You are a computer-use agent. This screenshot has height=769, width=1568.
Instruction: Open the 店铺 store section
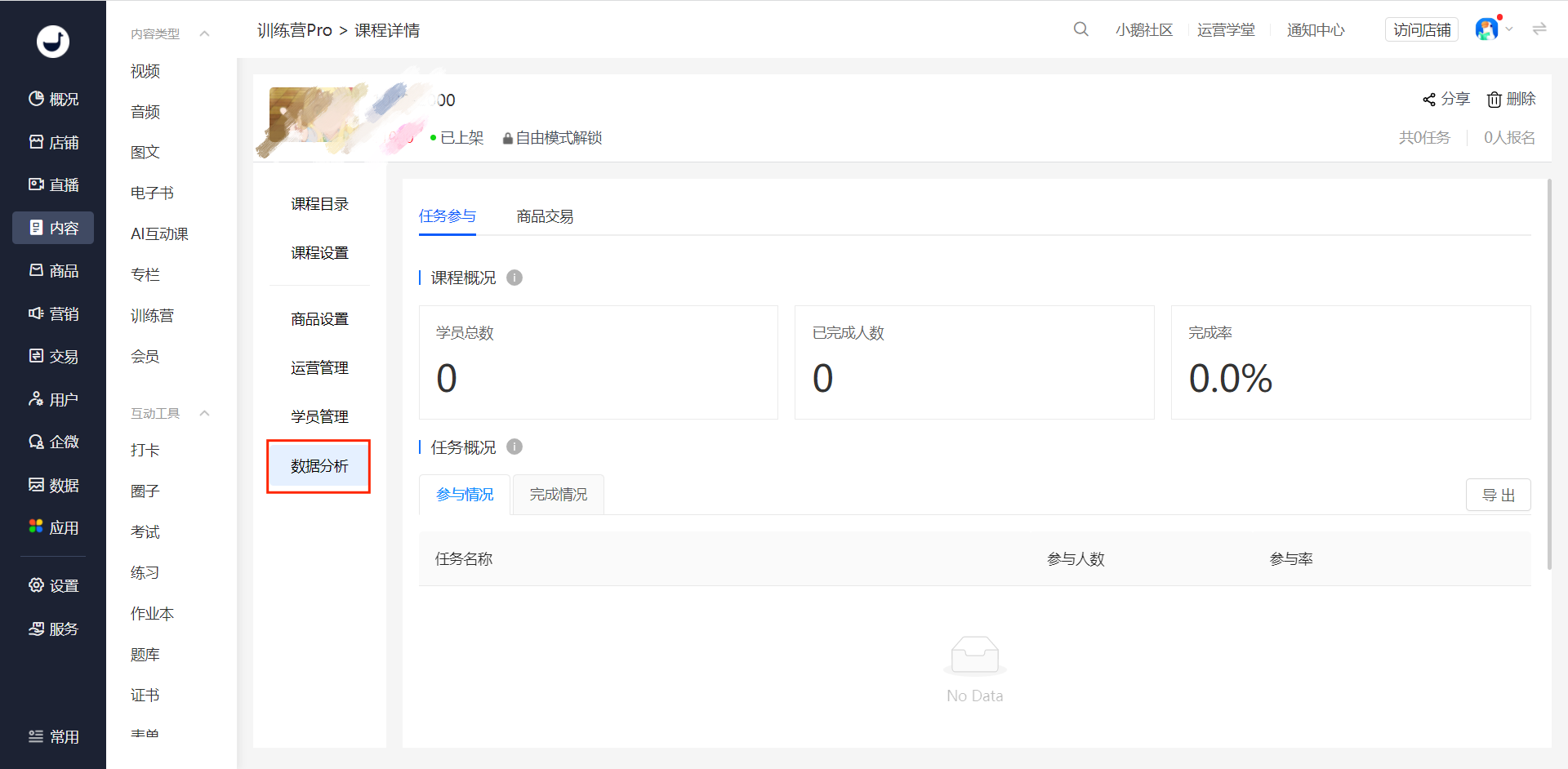pyautogui.click(x=53, y=142)
